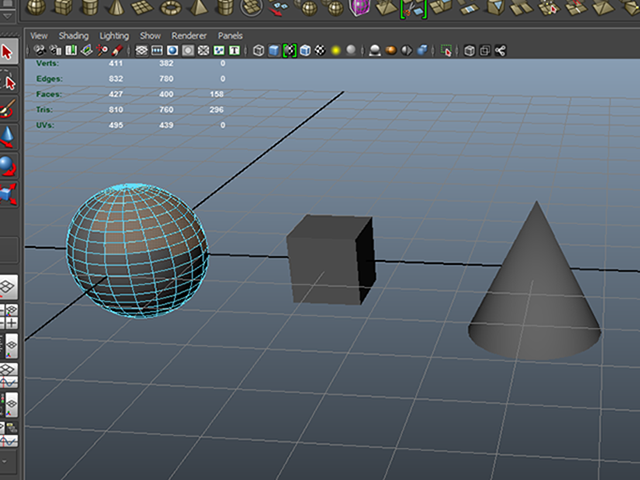The height and width of the screenshot is (480, 640).
Task: Switch to four-view layout
Action: pos(9,316)
